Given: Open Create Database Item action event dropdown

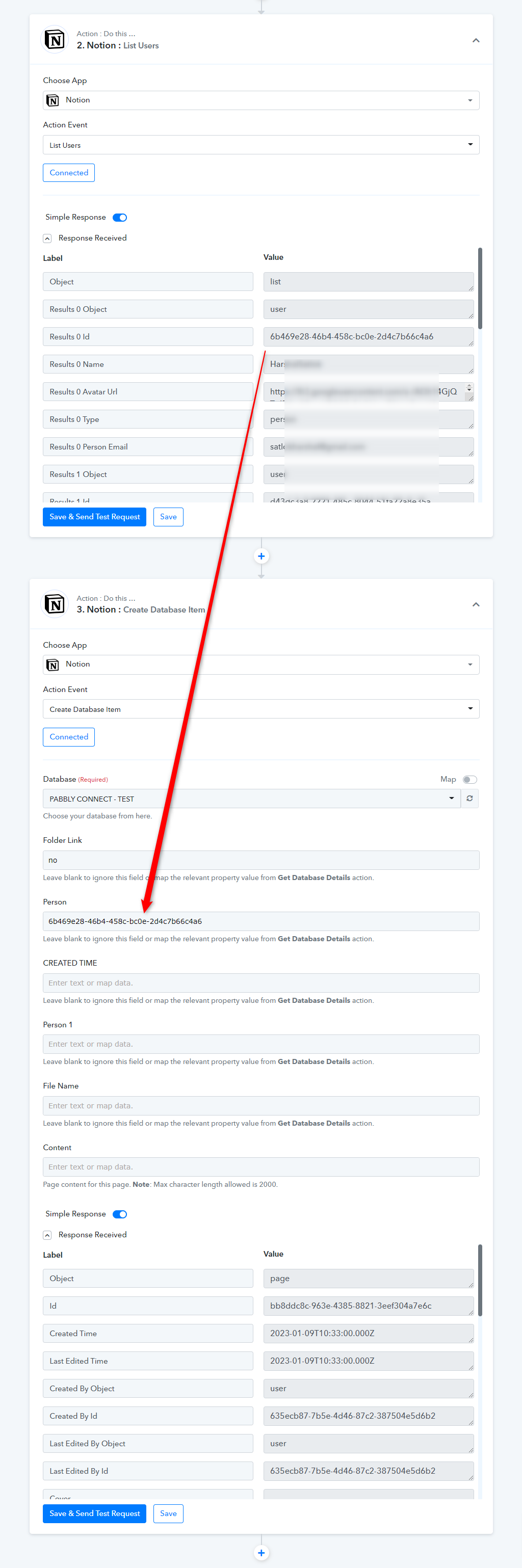Looking at the screenshot, I should [260, 709].
